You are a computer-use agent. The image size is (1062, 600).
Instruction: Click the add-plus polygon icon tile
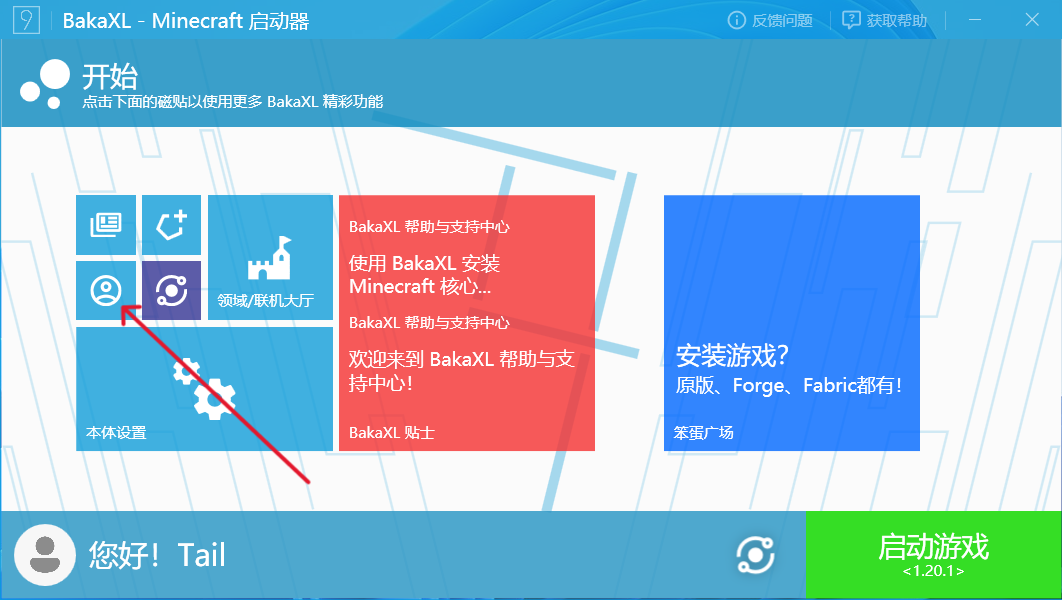[171, 224]
